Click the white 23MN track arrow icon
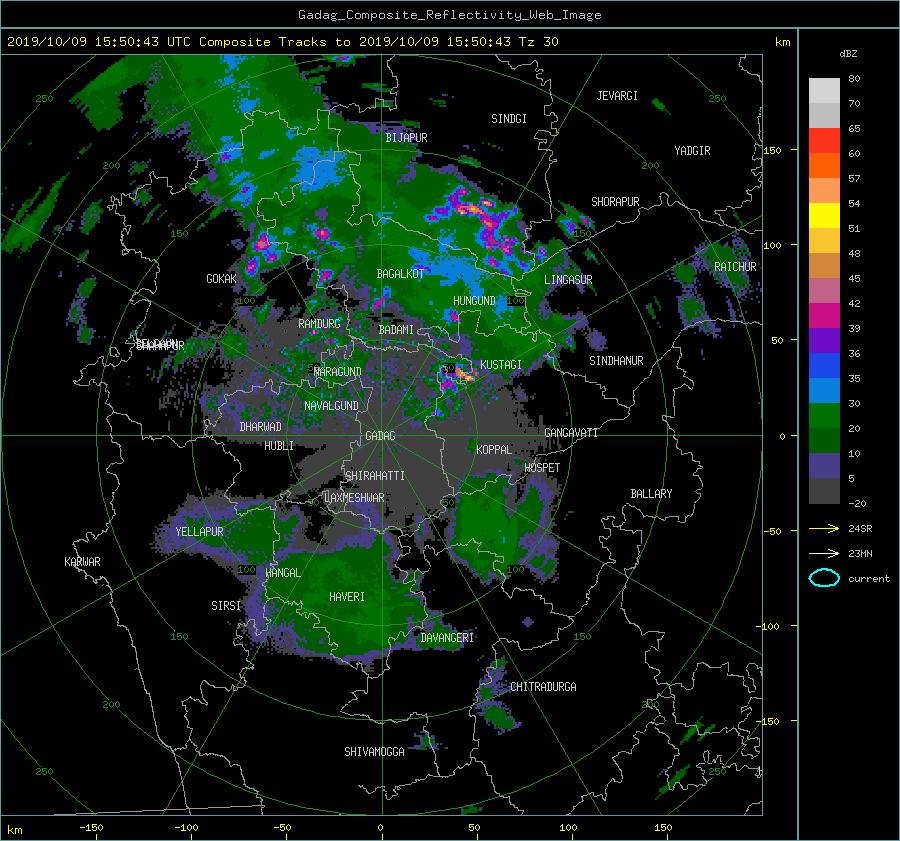The height and width of the screenshot is (841, 900). [x=824, y=553]
